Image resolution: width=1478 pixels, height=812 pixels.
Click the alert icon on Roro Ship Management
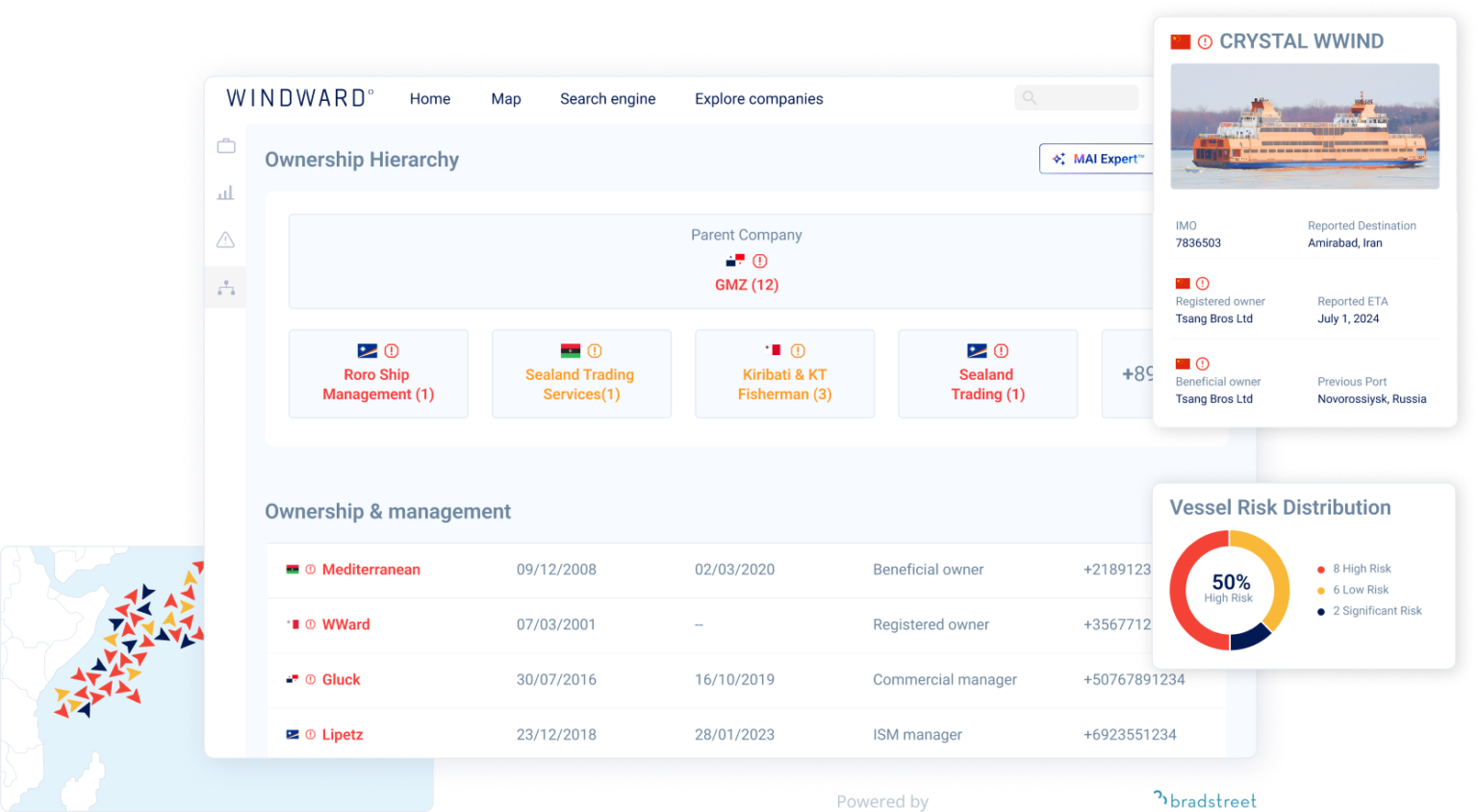pos(392,351)
